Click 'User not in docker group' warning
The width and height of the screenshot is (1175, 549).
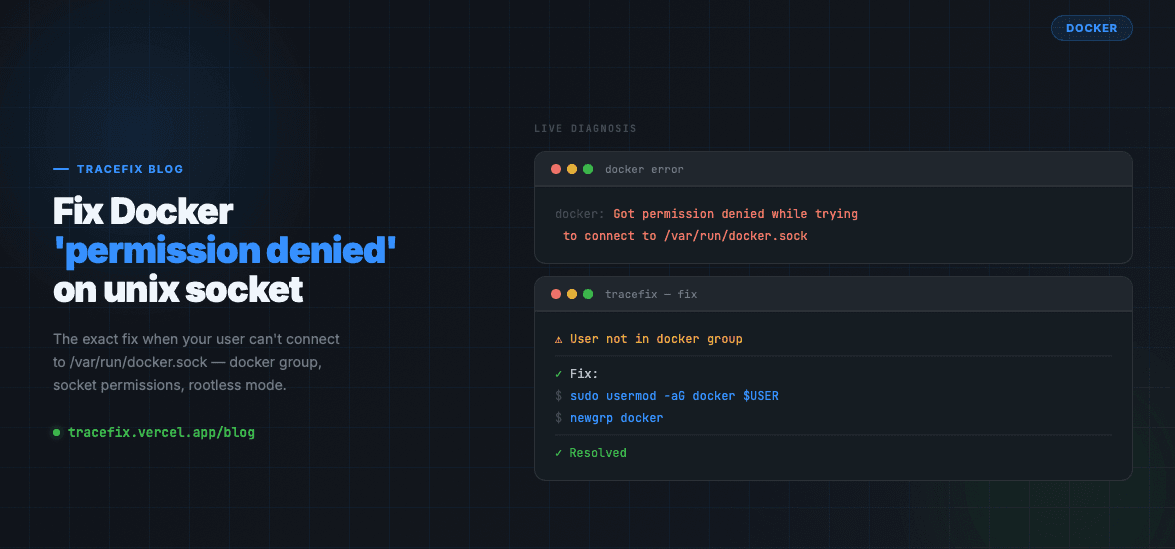pyautogui.click(x=656, y=339)
